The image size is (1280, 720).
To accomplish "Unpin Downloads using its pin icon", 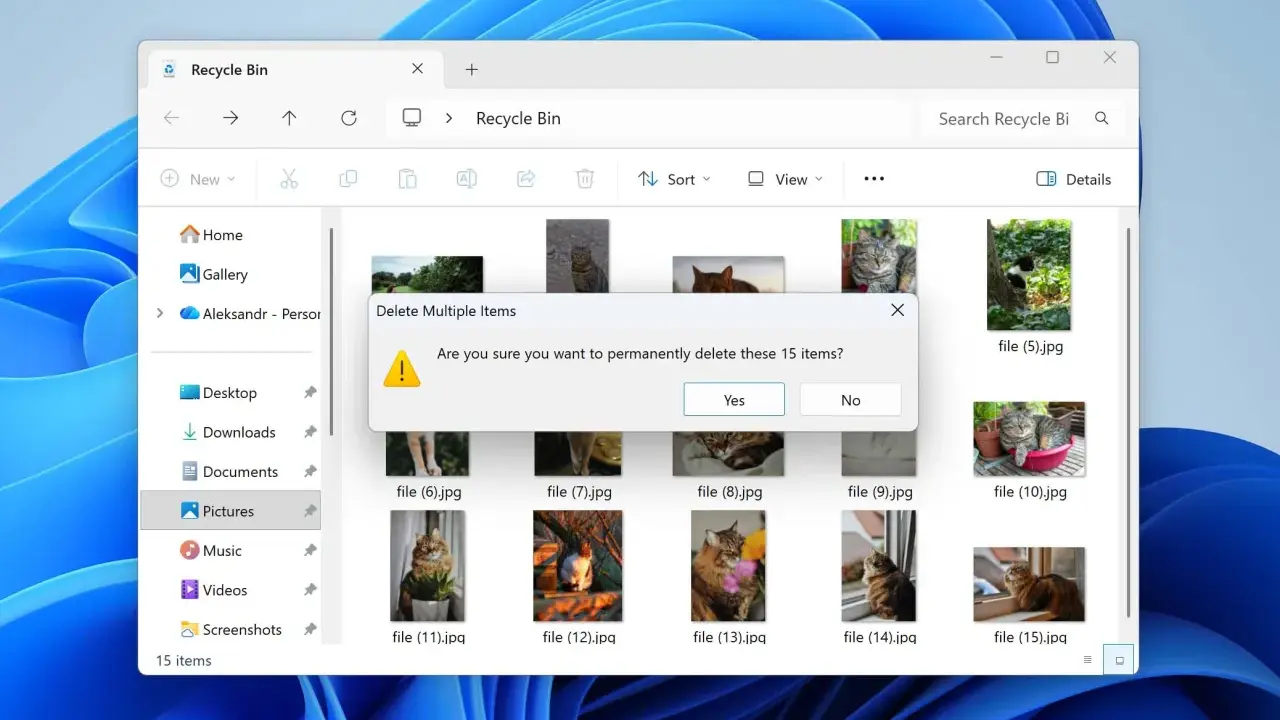I will 310,432.
